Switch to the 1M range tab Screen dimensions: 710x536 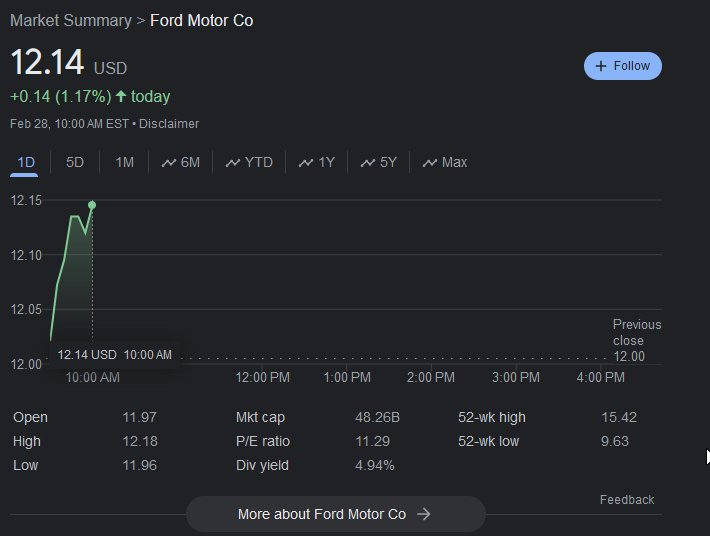coord(124,162)
